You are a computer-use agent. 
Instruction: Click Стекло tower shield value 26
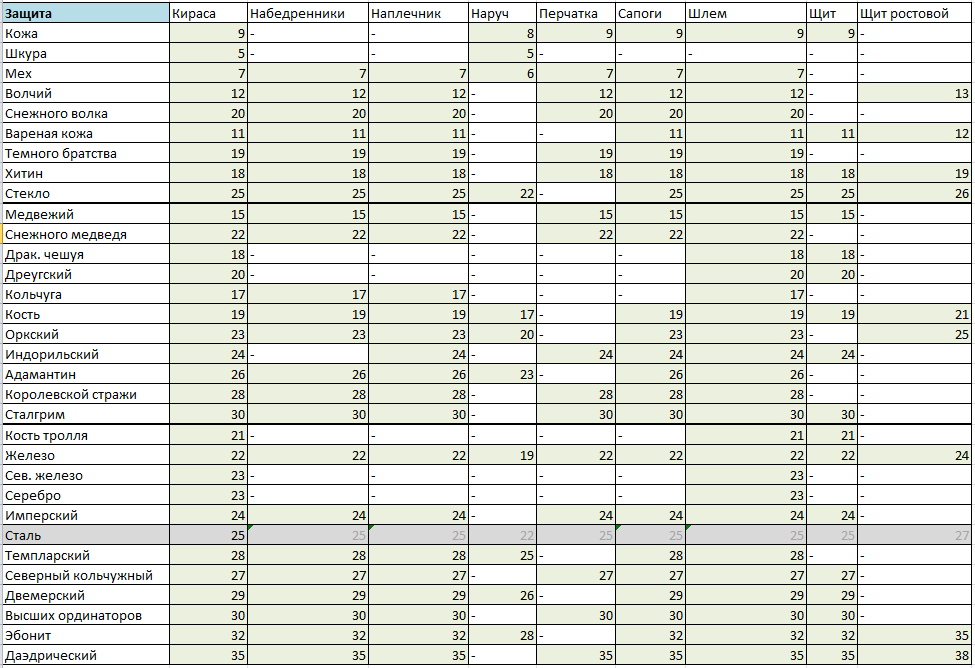tap(914, 193)
